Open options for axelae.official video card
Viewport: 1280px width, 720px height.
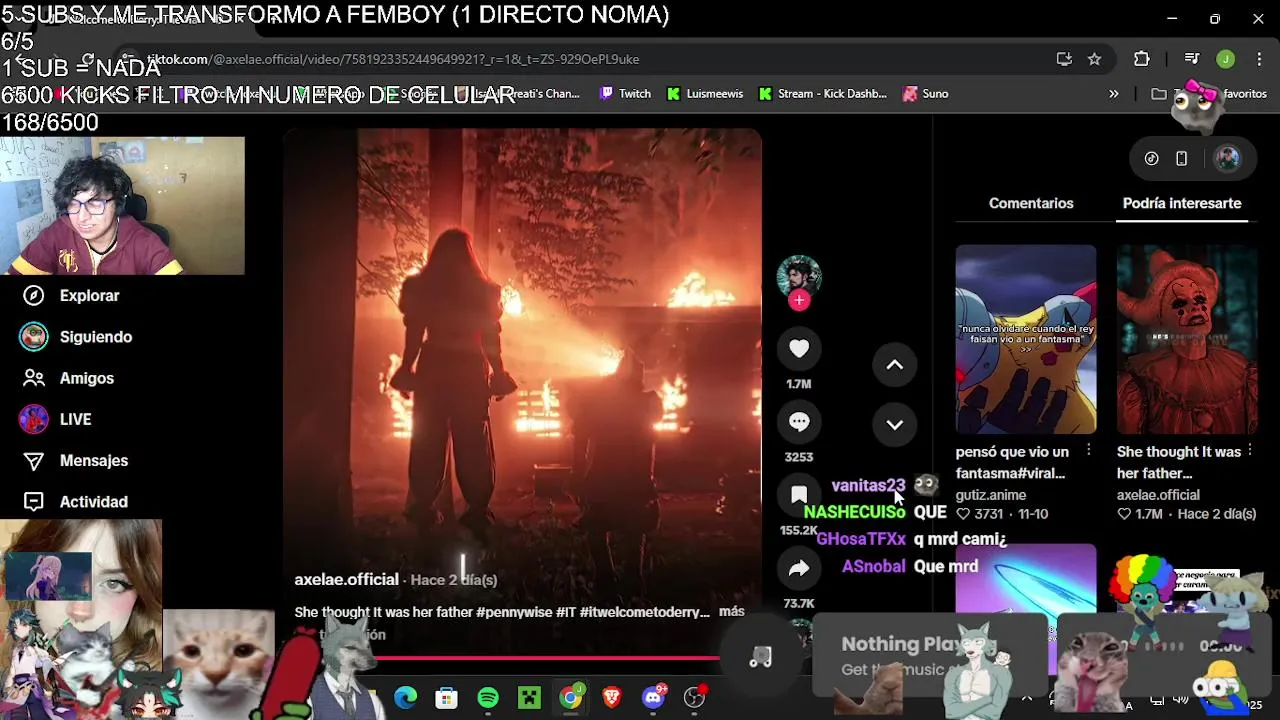point(1249,451)
